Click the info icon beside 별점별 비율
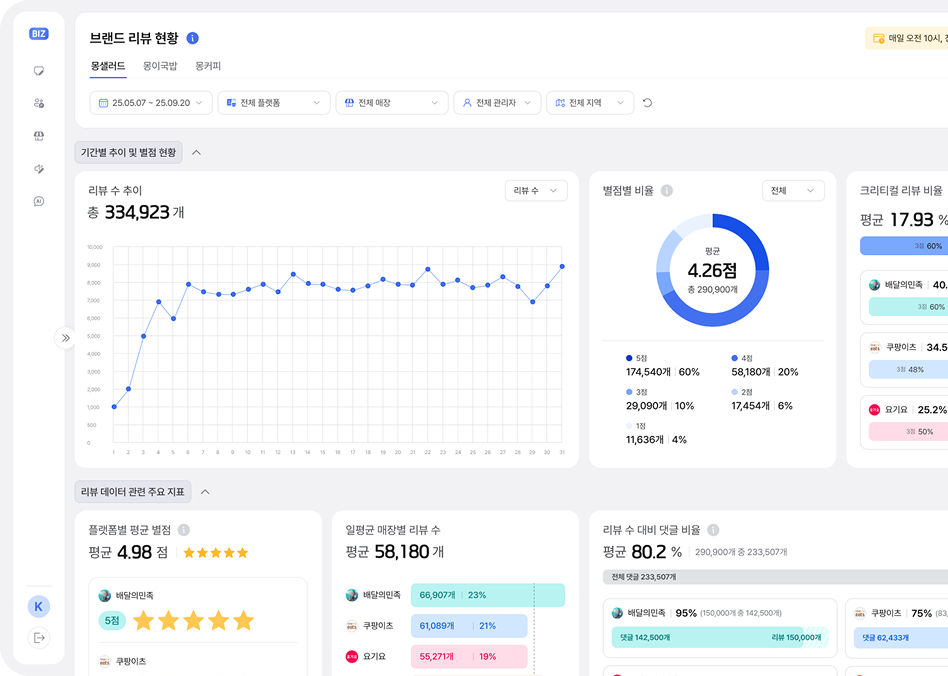 point(665,190)
